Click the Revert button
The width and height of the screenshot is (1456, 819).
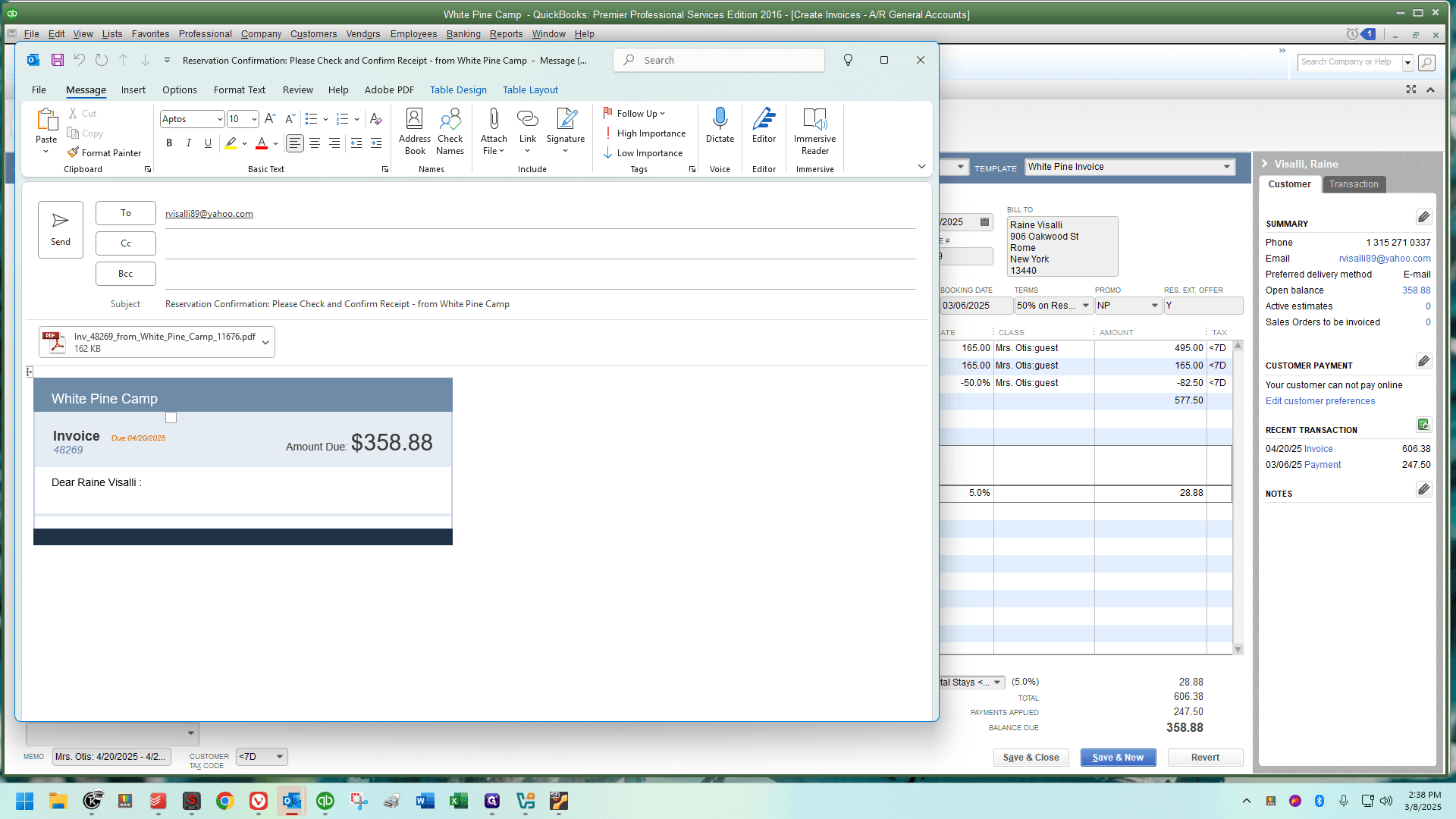(x=1206, y=758)
